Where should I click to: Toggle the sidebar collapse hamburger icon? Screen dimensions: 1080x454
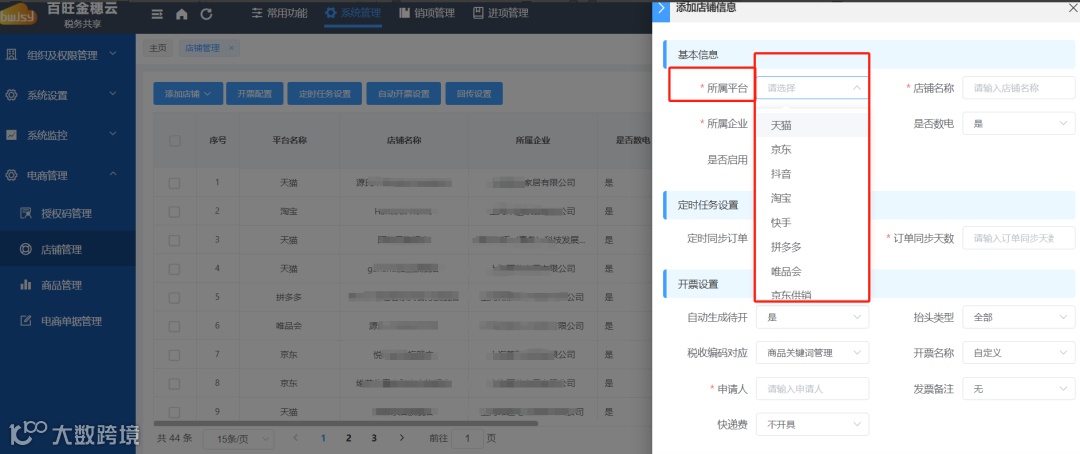coord(157,14)
